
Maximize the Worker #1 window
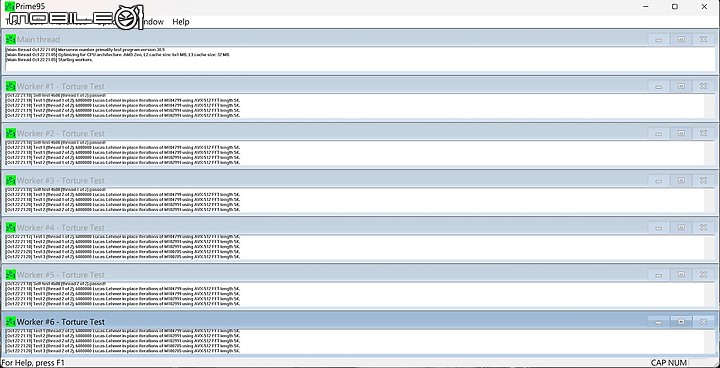click(681, 86)
